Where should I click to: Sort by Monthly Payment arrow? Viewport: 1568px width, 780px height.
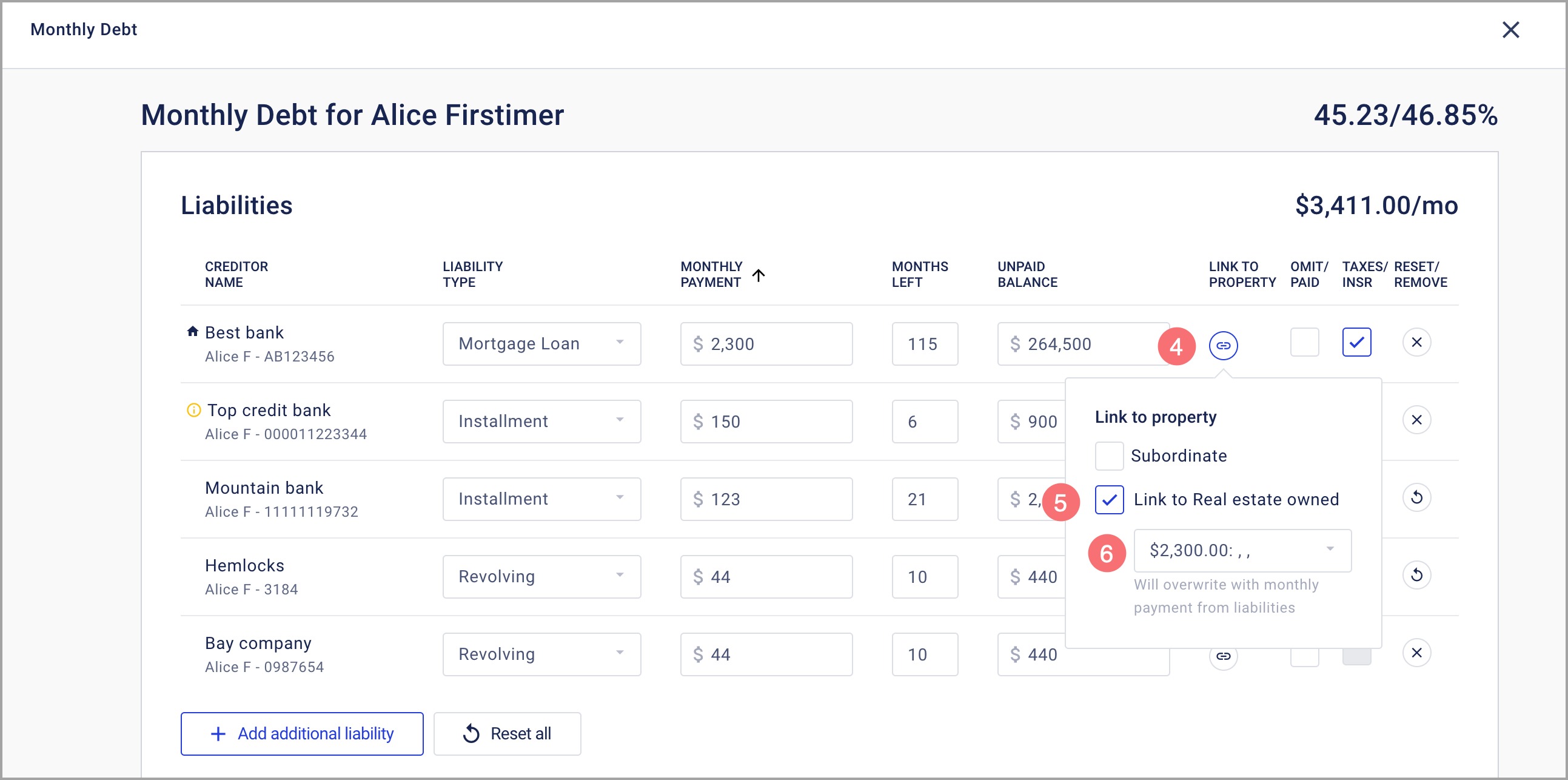click(x=759, y=275)
